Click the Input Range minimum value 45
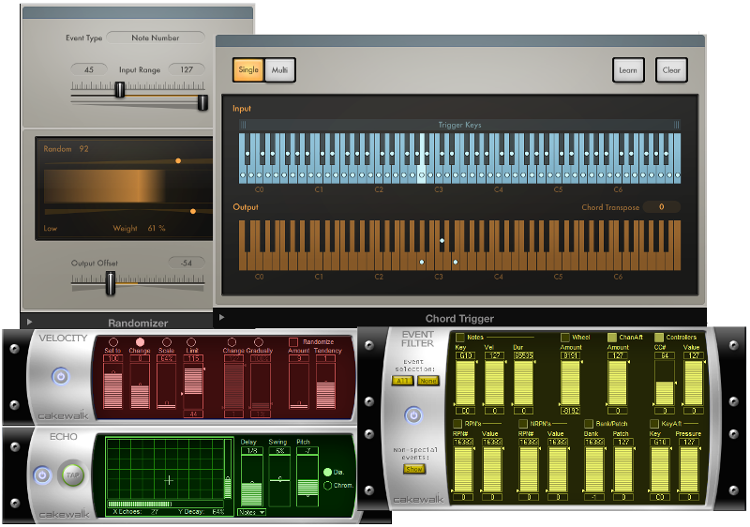Screen dimensions: 750x527 click(x=89, y=69)
